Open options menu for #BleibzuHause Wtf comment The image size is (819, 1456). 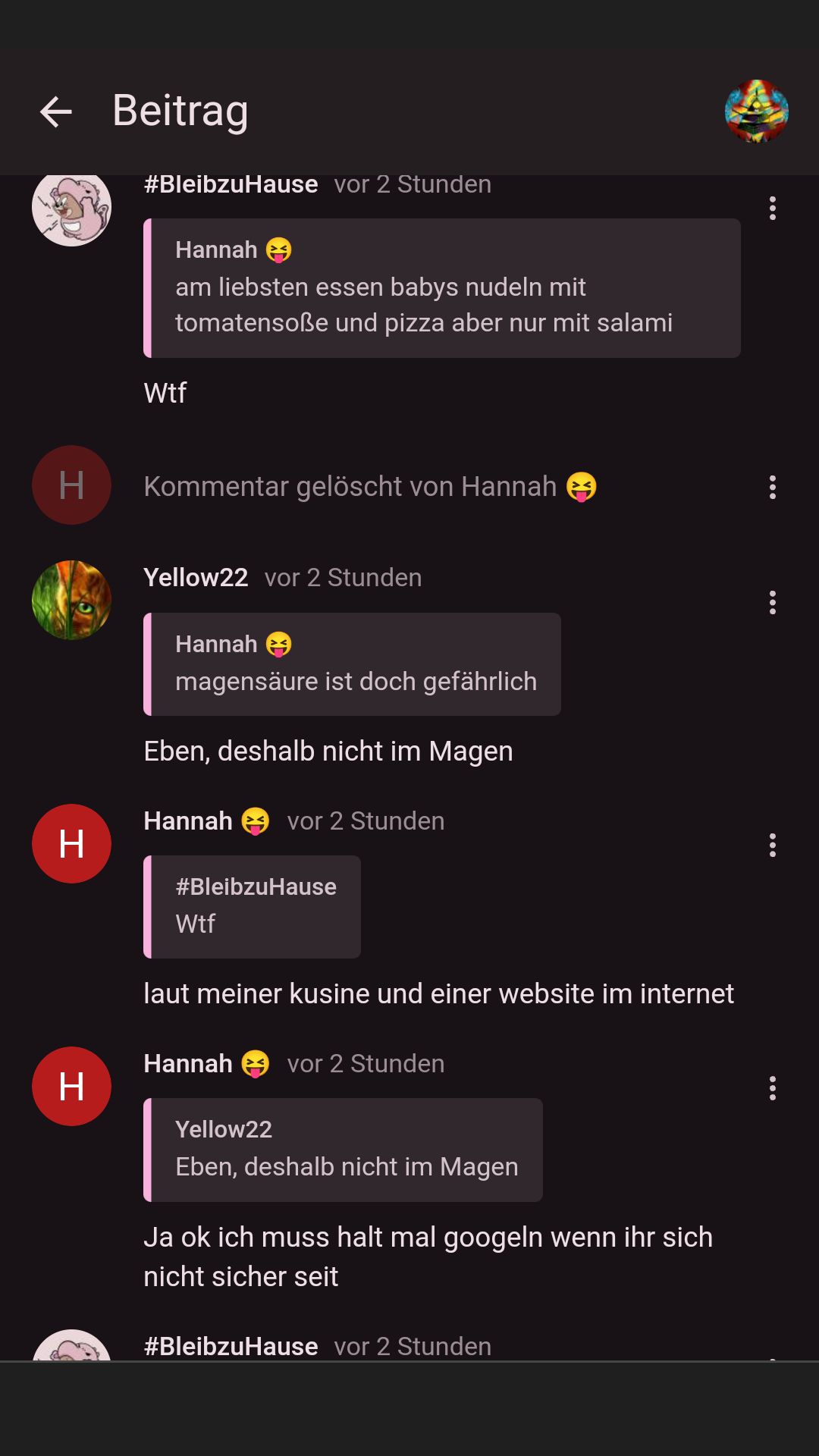pos(772,208)
